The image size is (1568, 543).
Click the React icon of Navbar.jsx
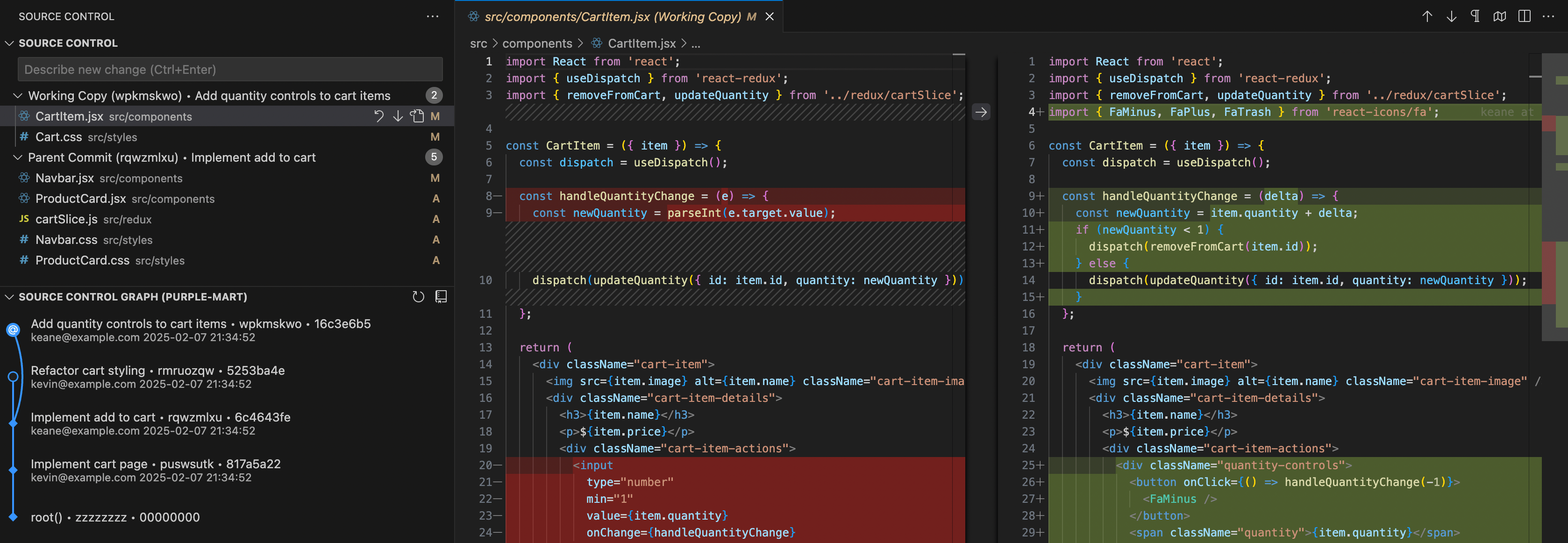(x=24, y=178)
